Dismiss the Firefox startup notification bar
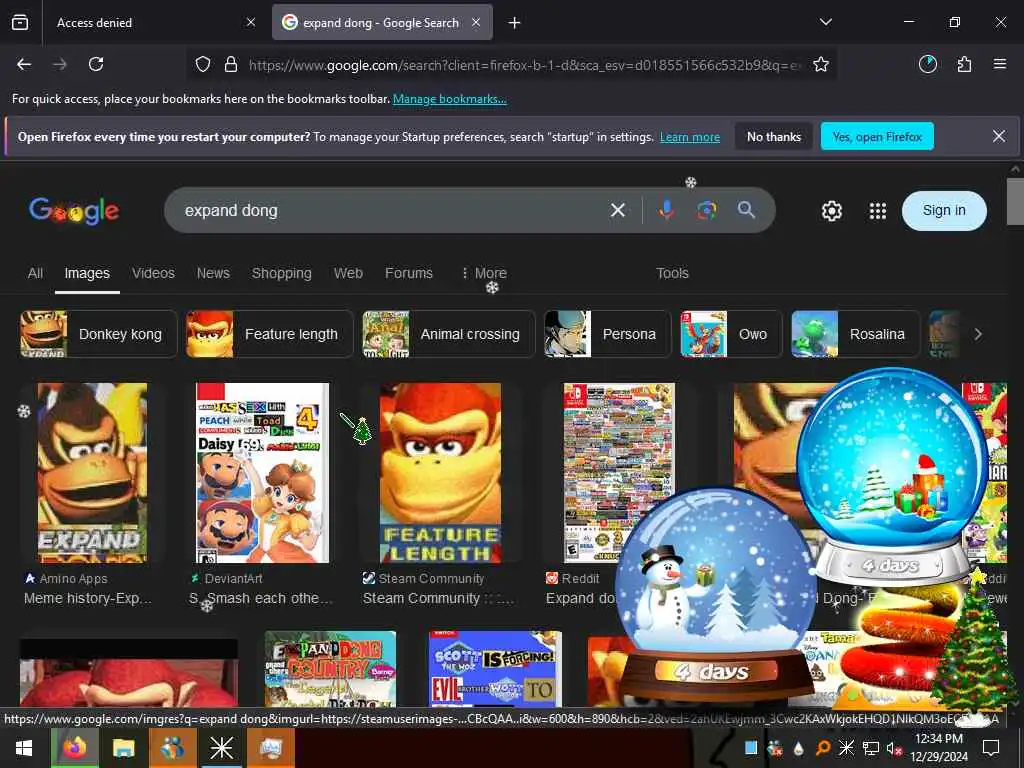 (x=999, y=136)
